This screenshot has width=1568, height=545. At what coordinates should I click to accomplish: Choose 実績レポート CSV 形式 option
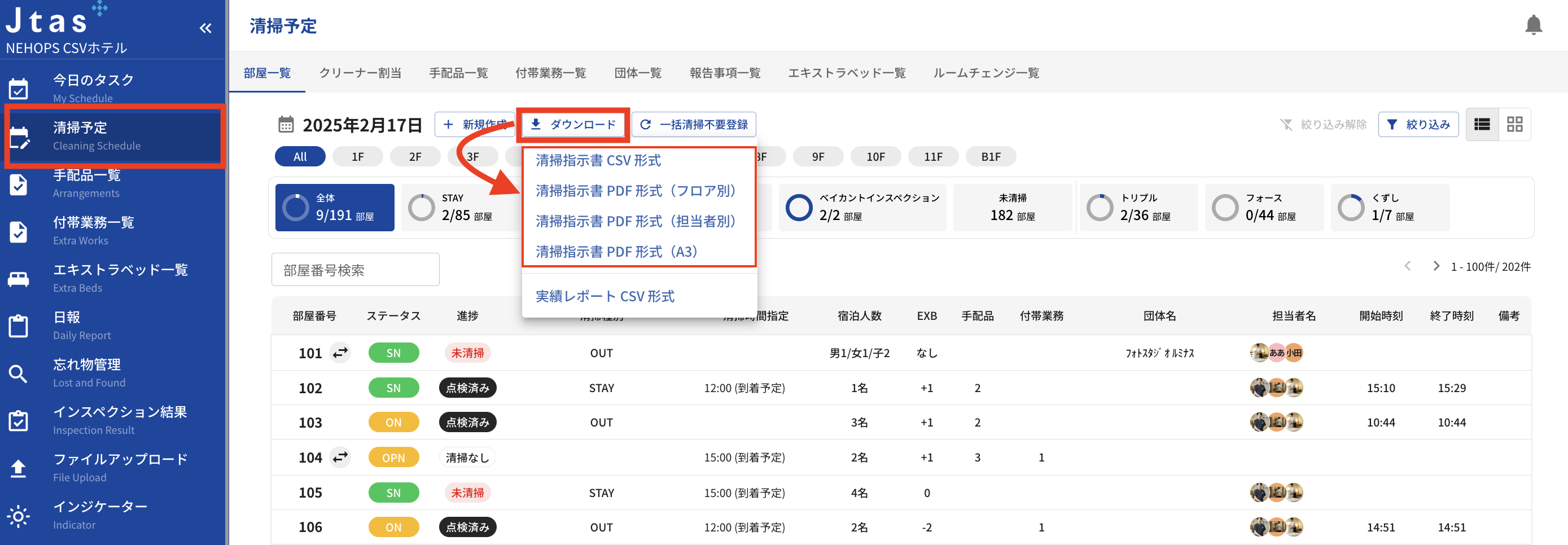(605, 296)
